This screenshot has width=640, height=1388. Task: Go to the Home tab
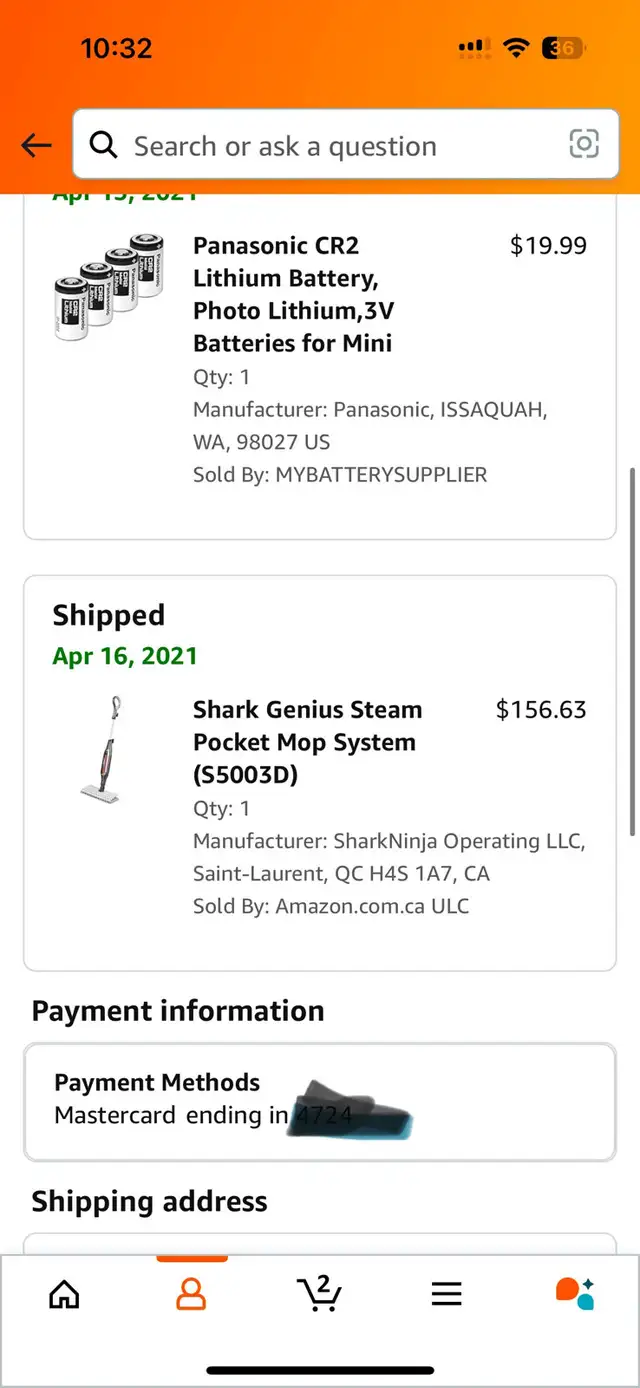(64, 1293)
